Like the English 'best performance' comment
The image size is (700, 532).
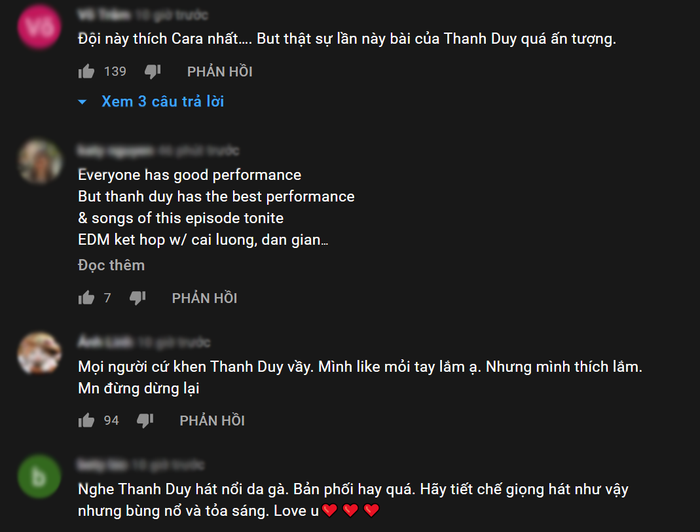tap(86, 298)
